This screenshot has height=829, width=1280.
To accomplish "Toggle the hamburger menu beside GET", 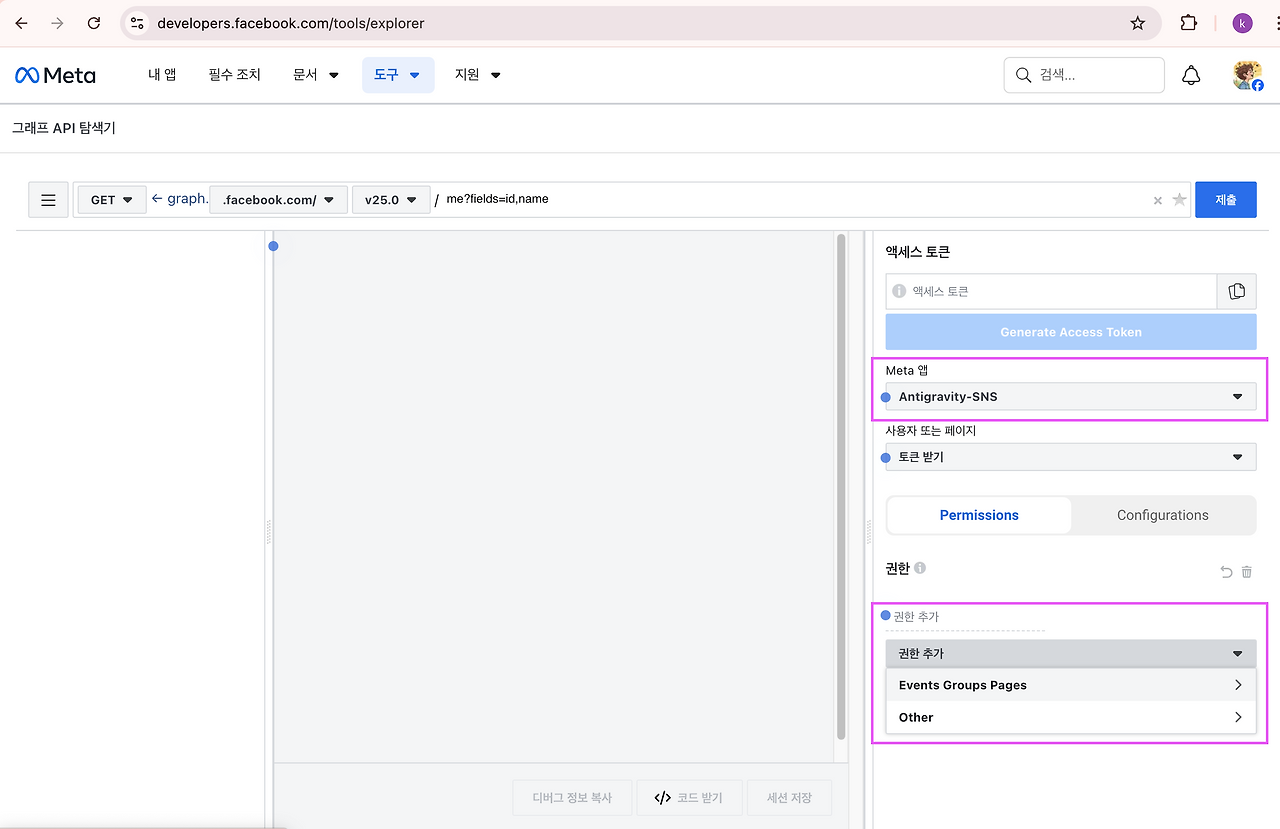I will (x=48, y=200).
